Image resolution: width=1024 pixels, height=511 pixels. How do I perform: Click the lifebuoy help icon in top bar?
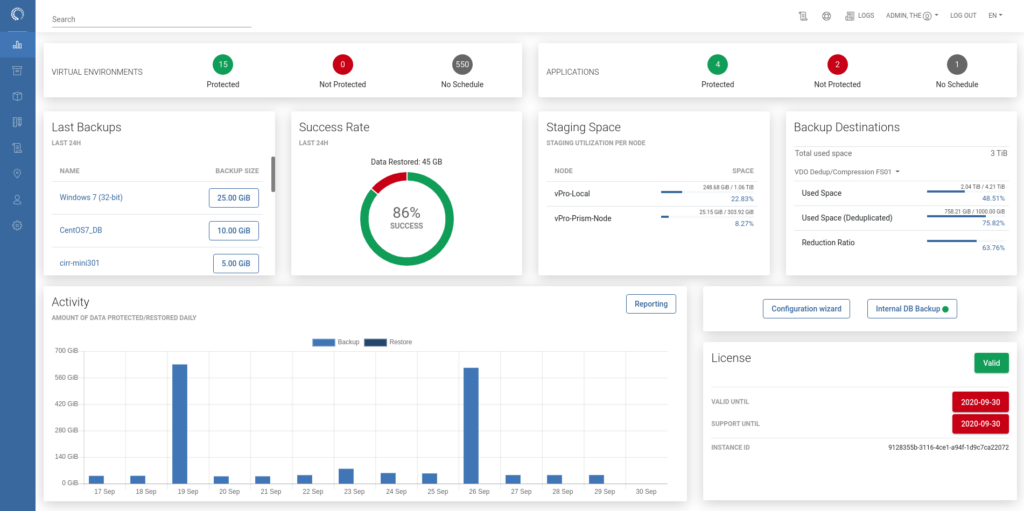(827, 16)
